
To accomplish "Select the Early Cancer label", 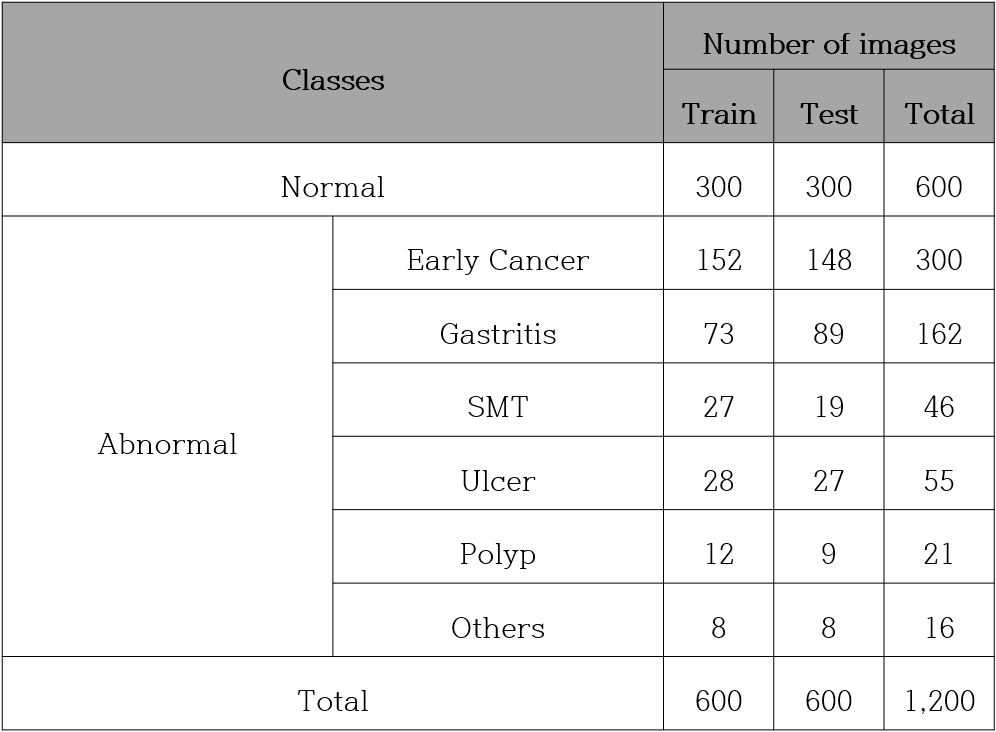I will coord(498,253).
